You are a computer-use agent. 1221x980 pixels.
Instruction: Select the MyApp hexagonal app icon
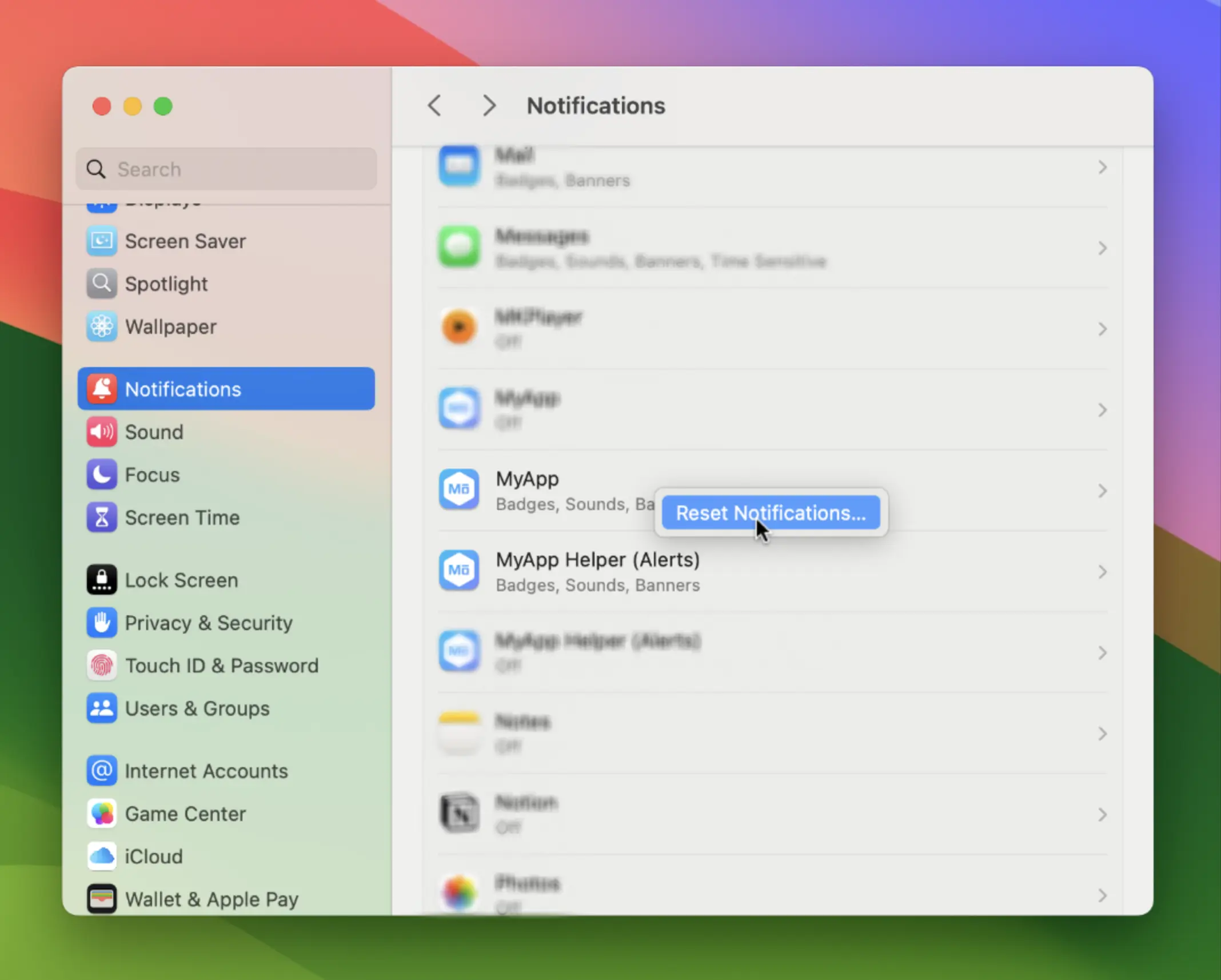[459, 489]
